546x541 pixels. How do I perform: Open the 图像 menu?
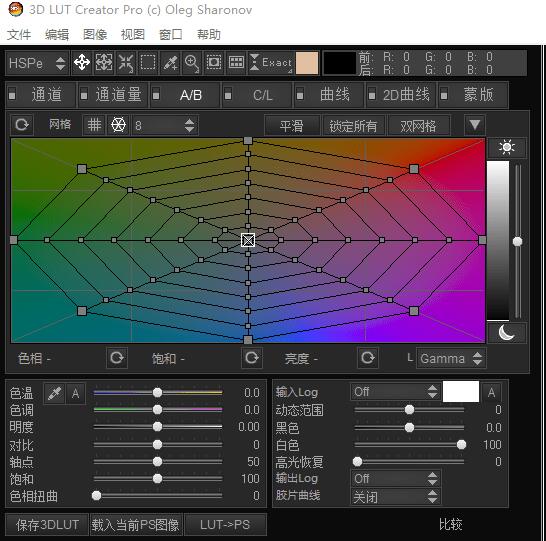pyautogui.click(x=95, y=35)
